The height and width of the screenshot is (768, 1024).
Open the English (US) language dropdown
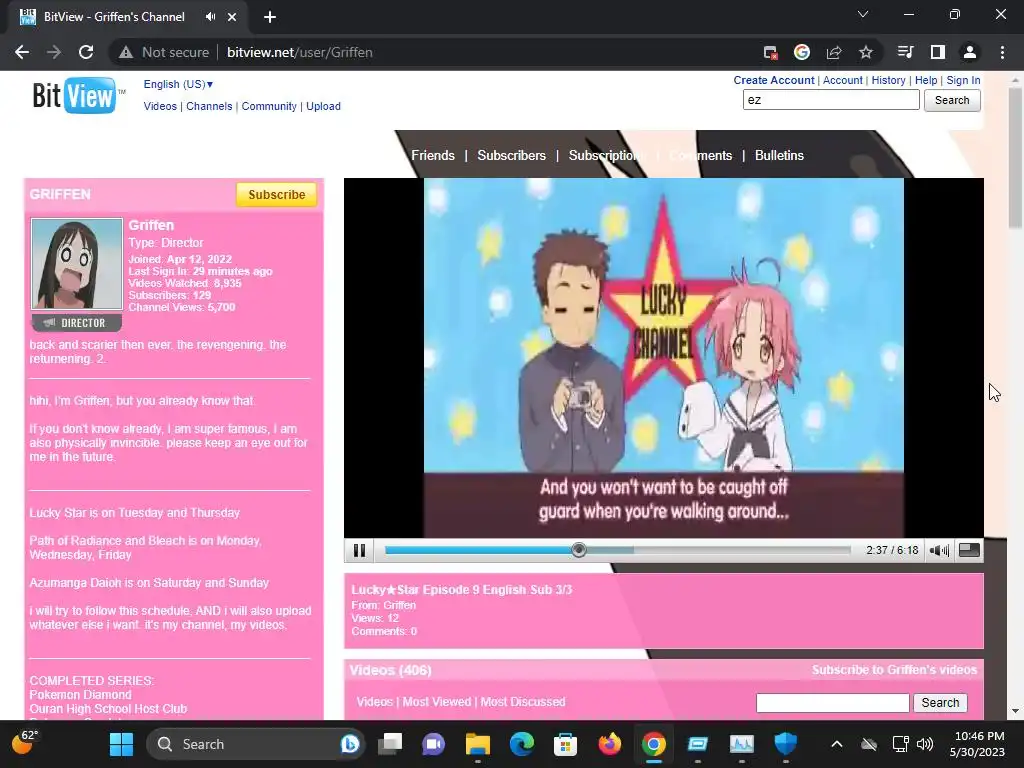(178, 84)
